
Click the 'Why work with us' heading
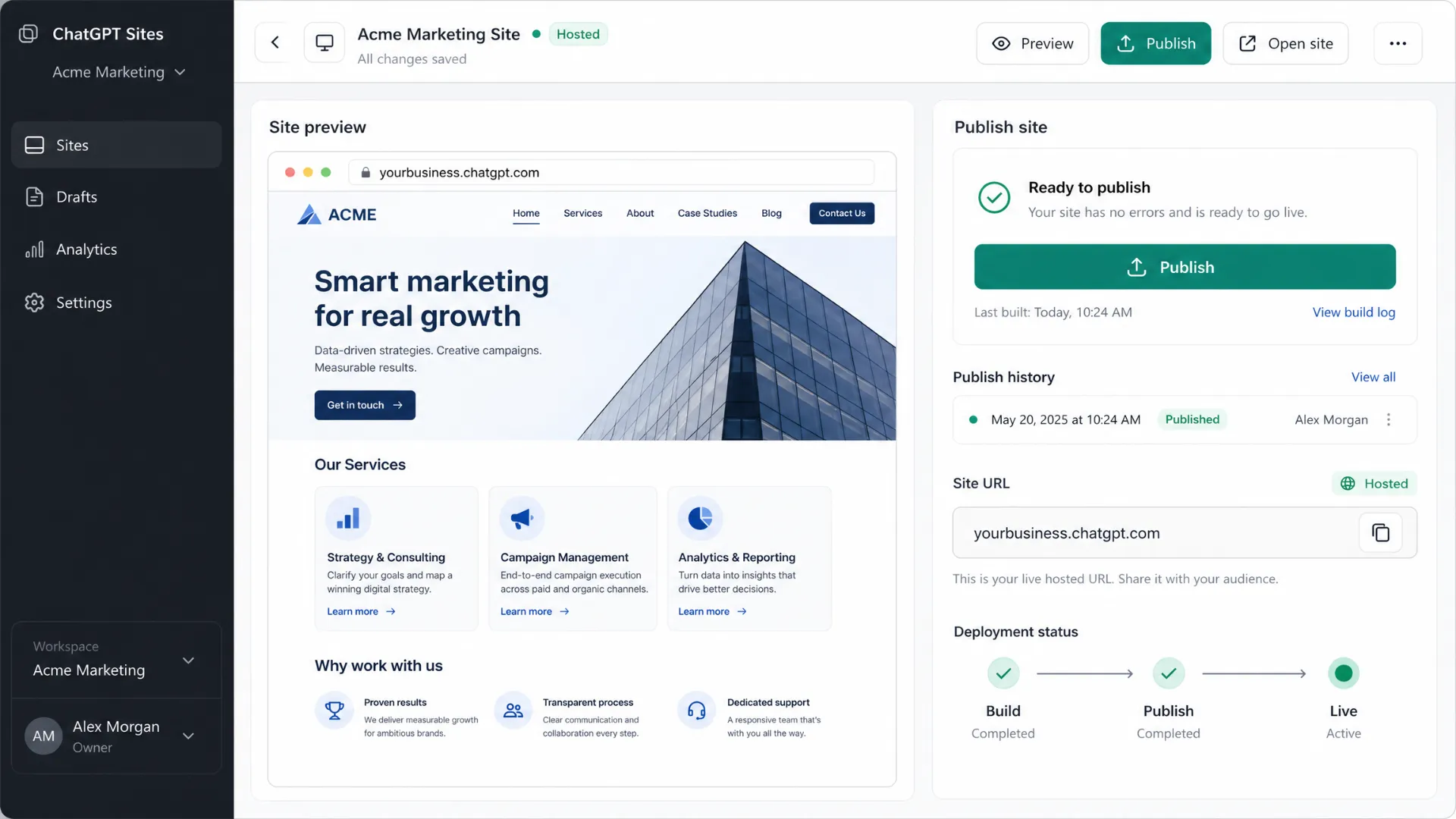[378, 666]
